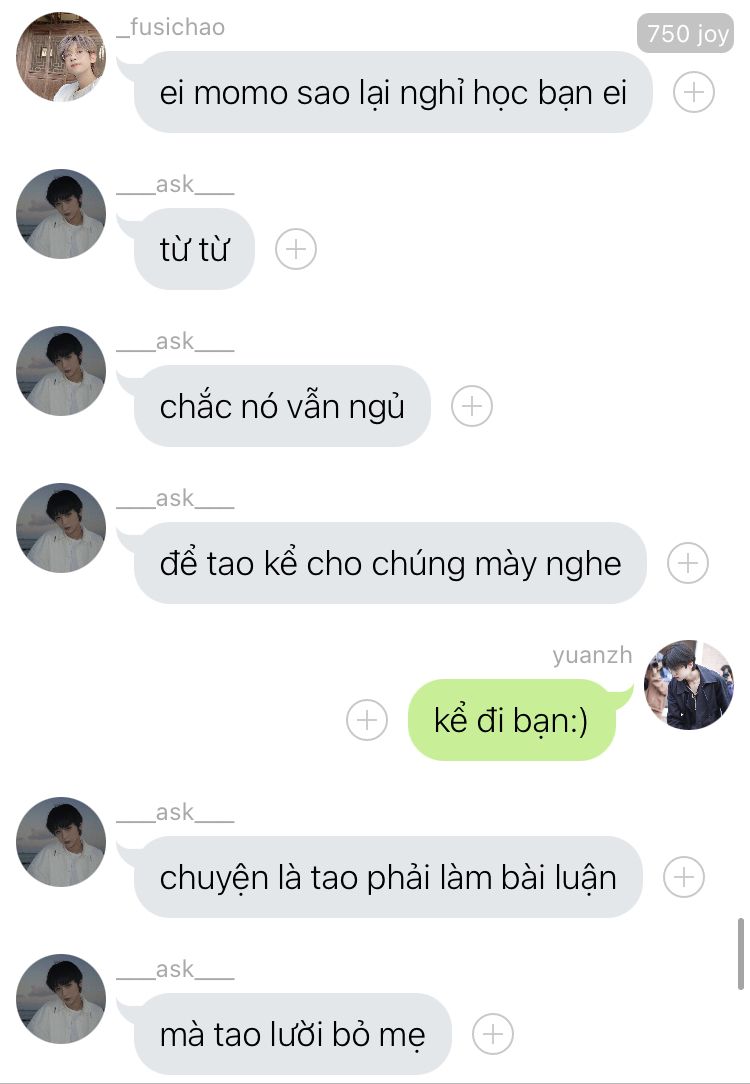Image resolution: width=750 pixels, height=1084 pixels.
Task: Open ask avatar beside "mà tao lười bỏ mẹ"
Action: point(61,998)
